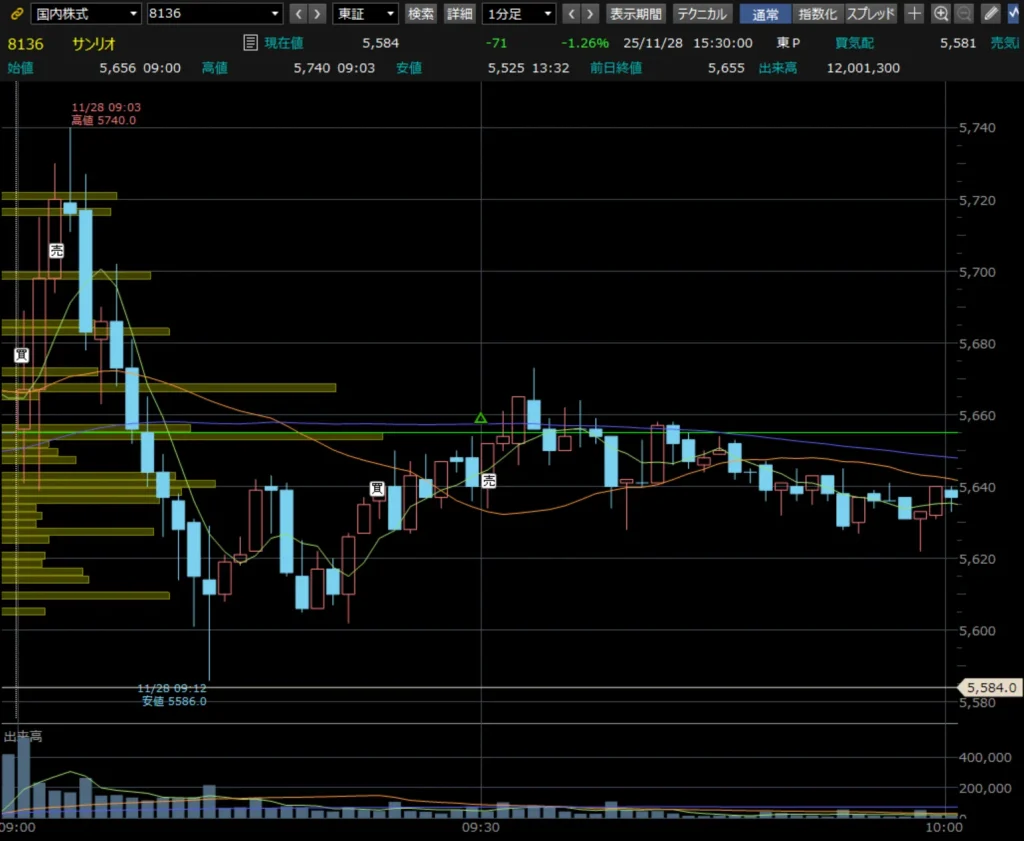1024x841 pixels.
Task: Switch chart to スプレッド mode
Action: [870, 14]
